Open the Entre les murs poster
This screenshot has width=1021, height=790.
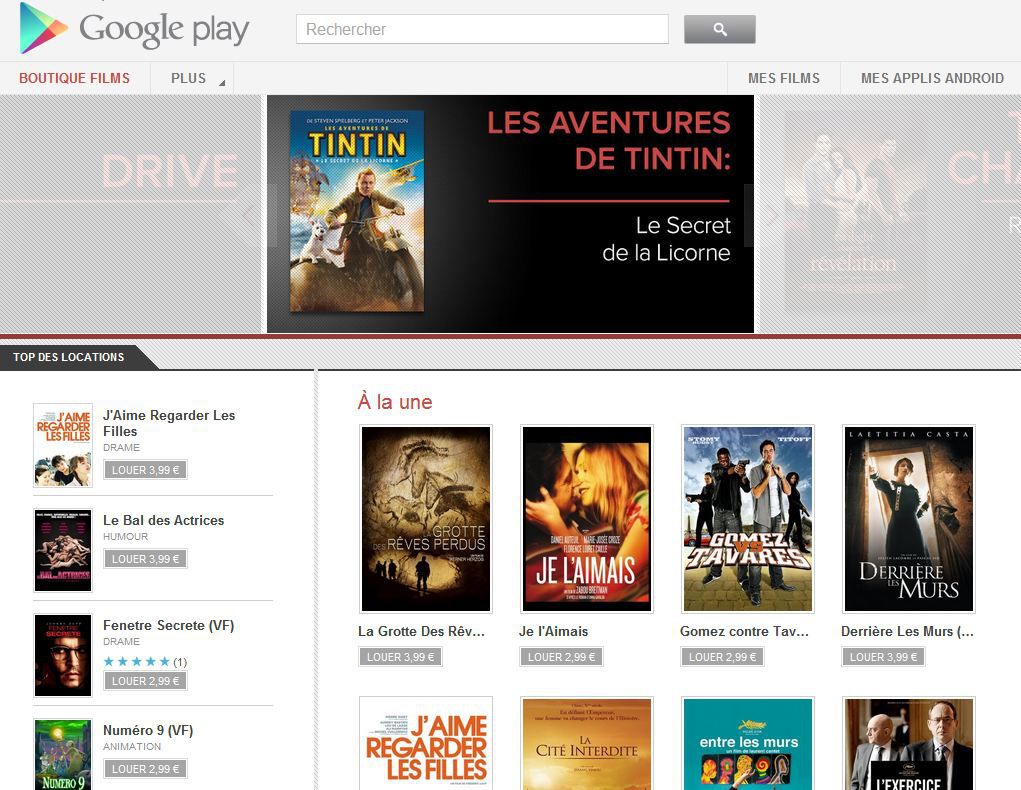(748, 743)
